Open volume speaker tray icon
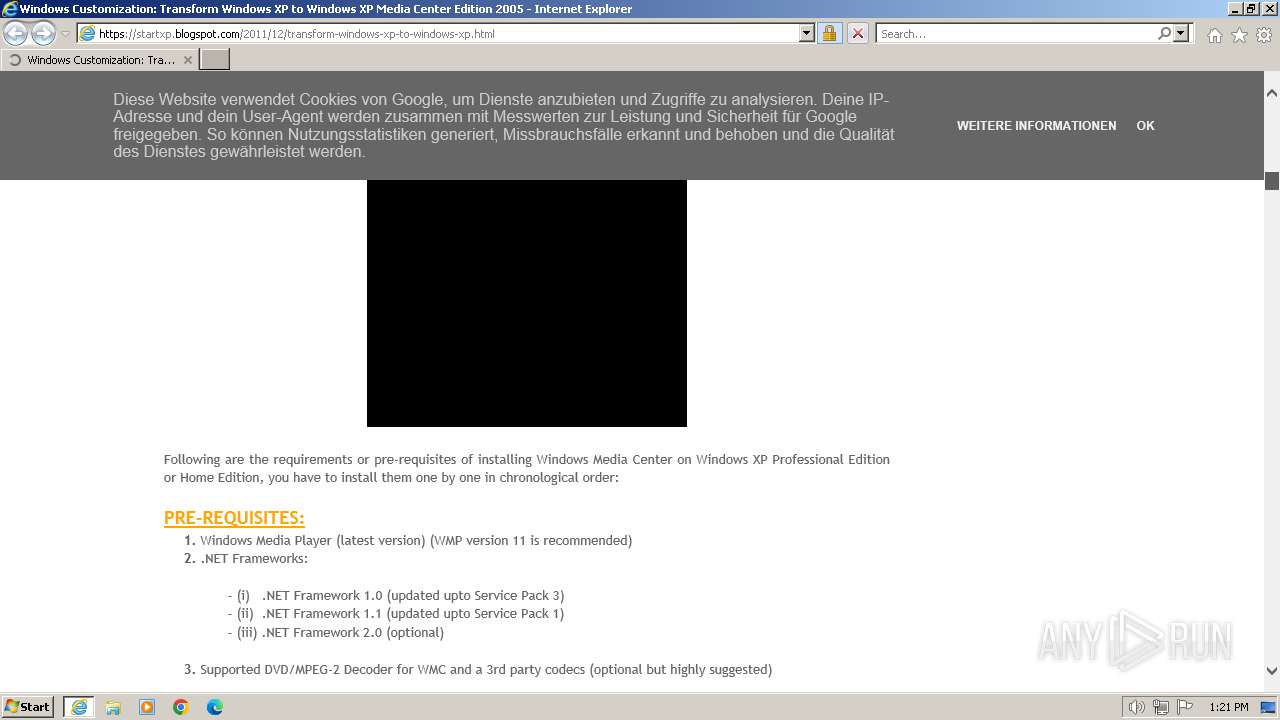Image resolution: width=1280 pixels, height=720 pixels. coord(1137,707)
